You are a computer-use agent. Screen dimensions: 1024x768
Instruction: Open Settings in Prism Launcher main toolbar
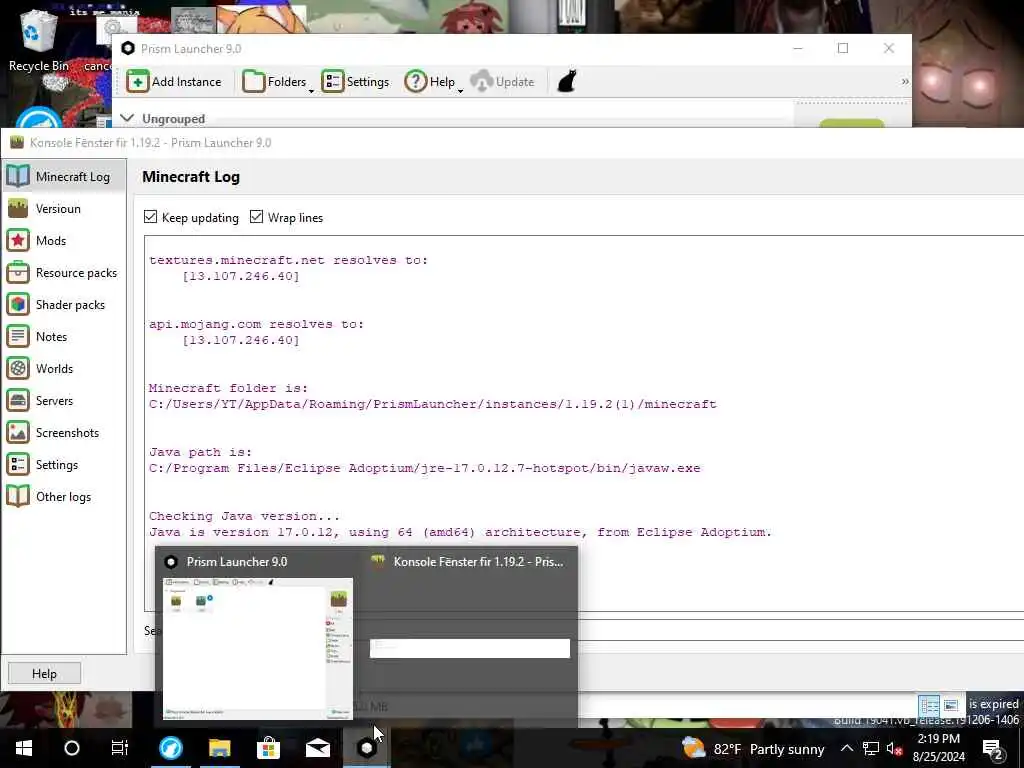(356, 82)
